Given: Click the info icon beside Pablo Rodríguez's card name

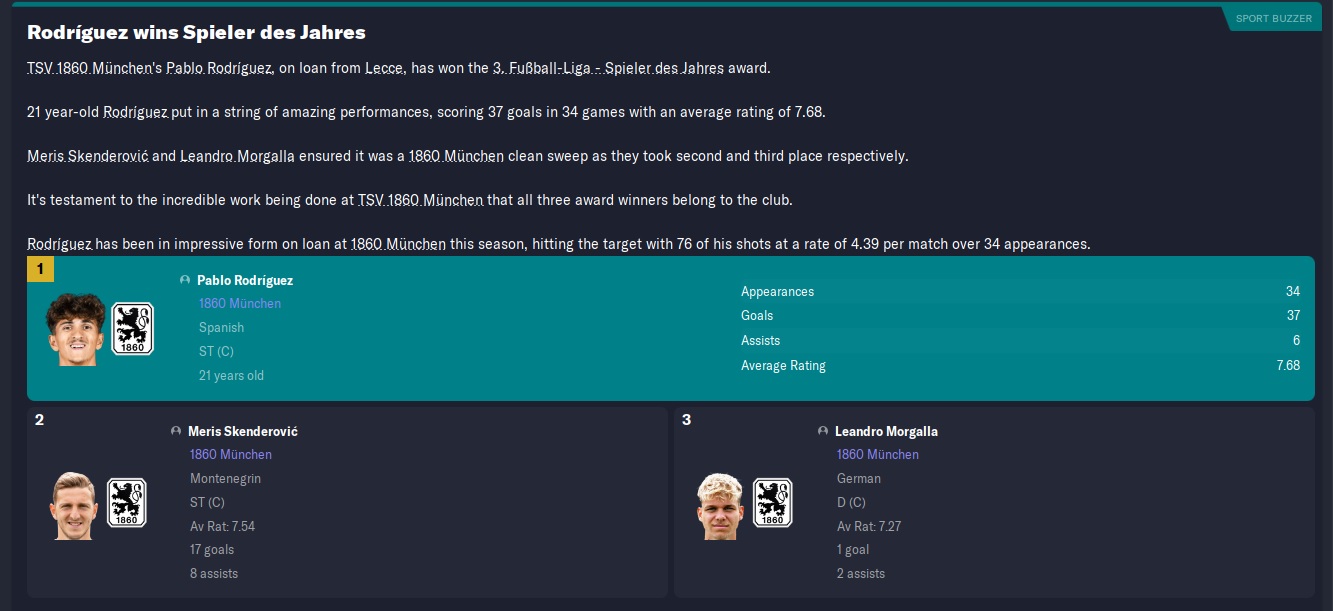Looking at the screenshot, I should [x=185, y=281].
